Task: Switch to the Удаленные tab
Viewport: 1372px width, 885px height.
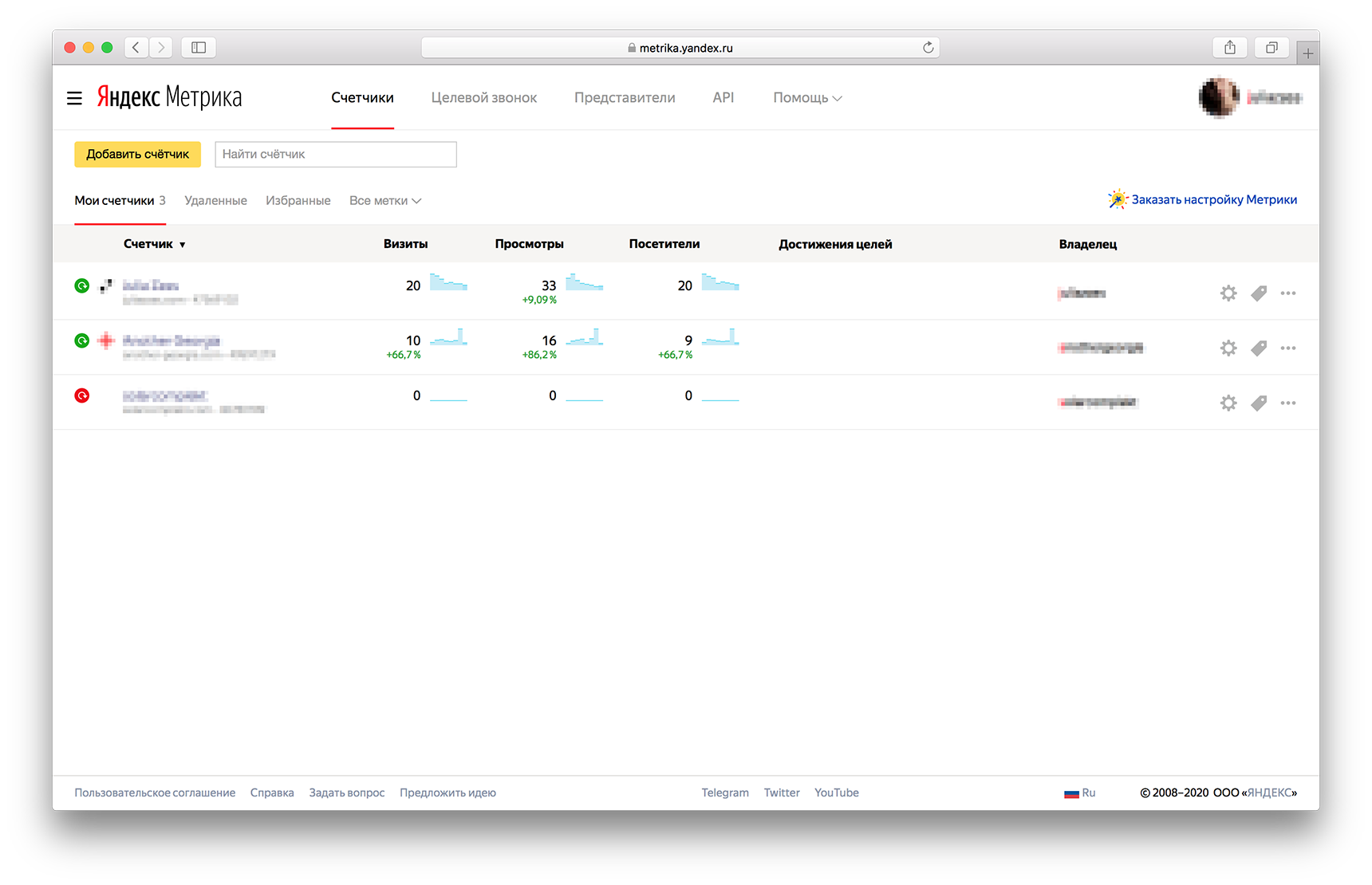Action: 215,200
